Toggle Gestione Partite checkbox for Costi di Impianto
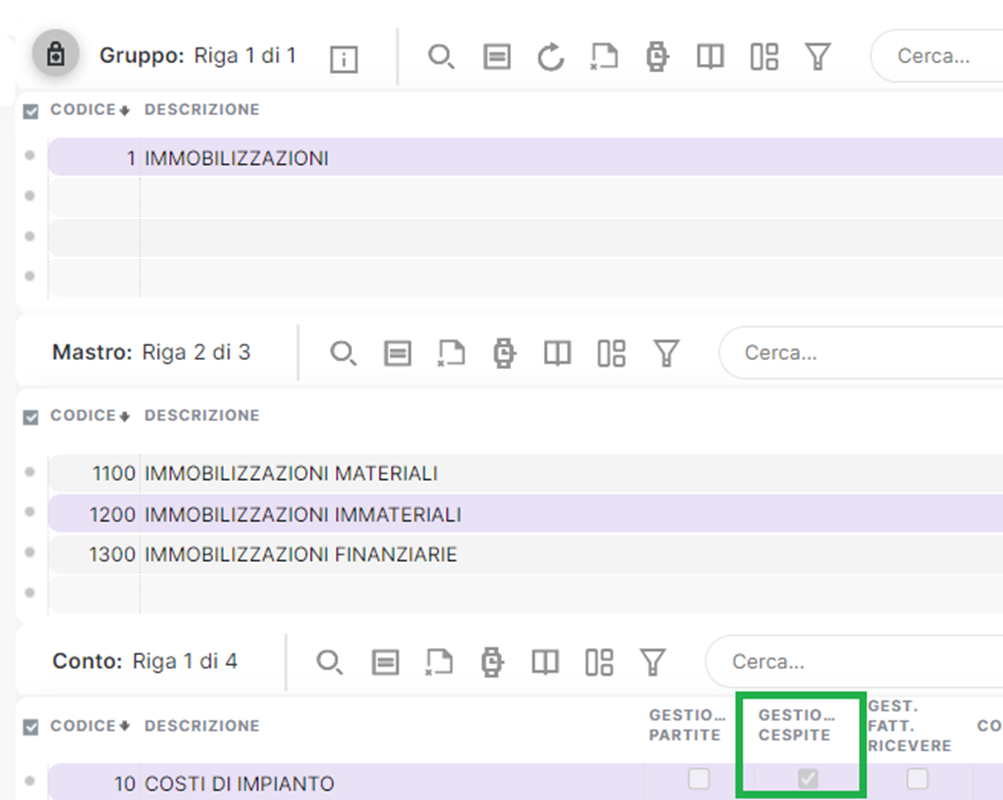The width and height of the screenshot is (1003, 800). tap(699, 778)
